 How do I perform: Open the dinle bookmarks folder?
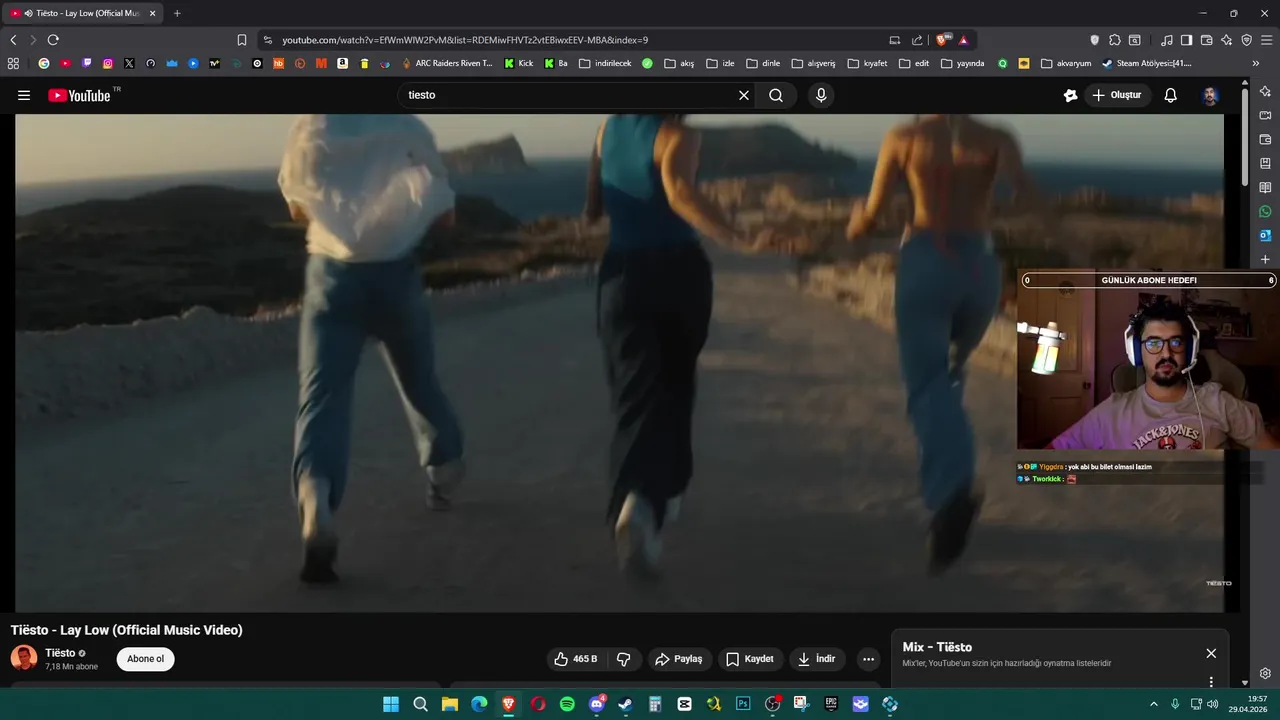click(763, 63)
